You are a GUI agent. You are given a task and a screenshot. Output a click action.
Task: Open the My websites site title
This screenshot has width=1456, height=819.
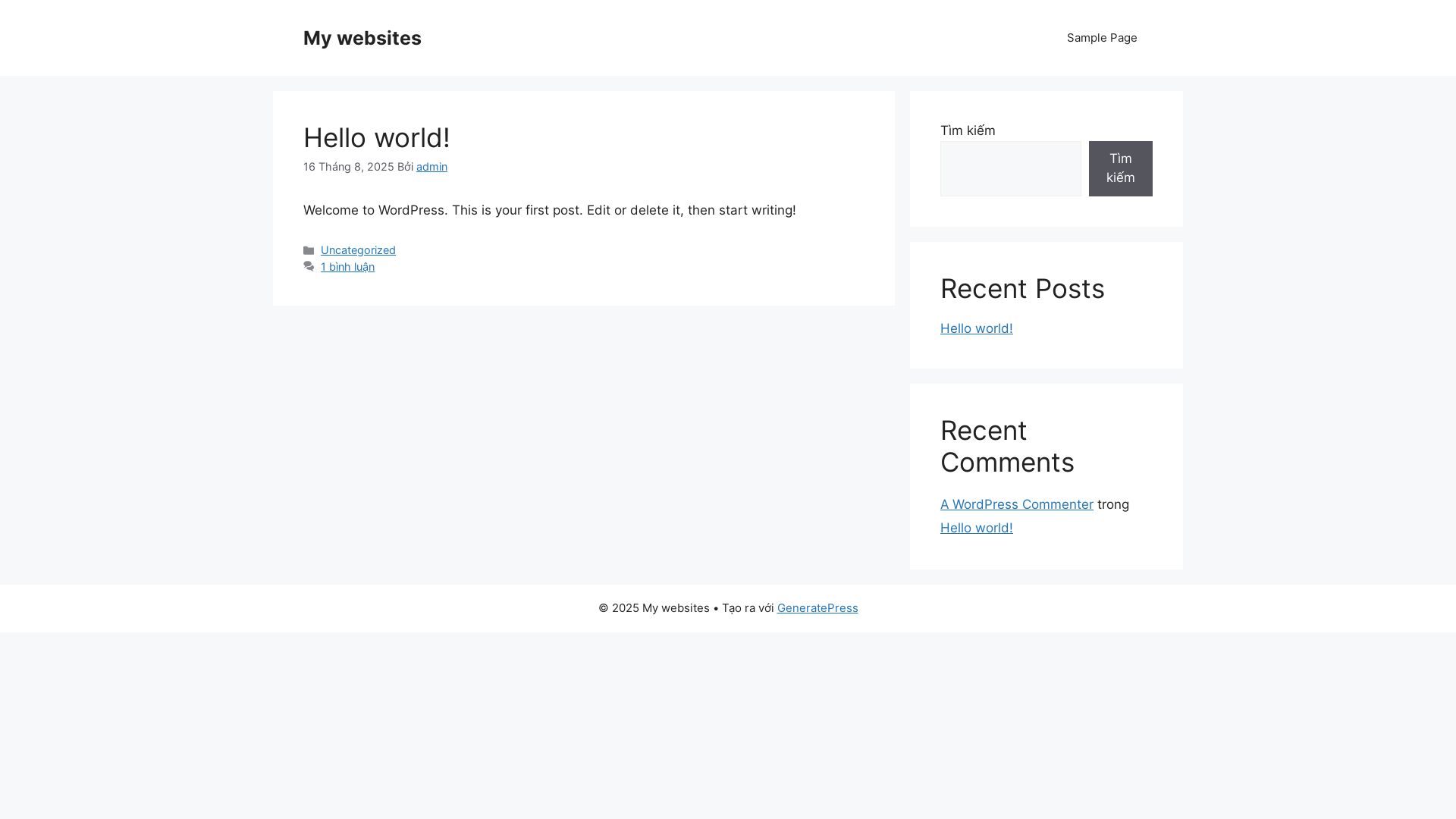click(x=362, y=38)
